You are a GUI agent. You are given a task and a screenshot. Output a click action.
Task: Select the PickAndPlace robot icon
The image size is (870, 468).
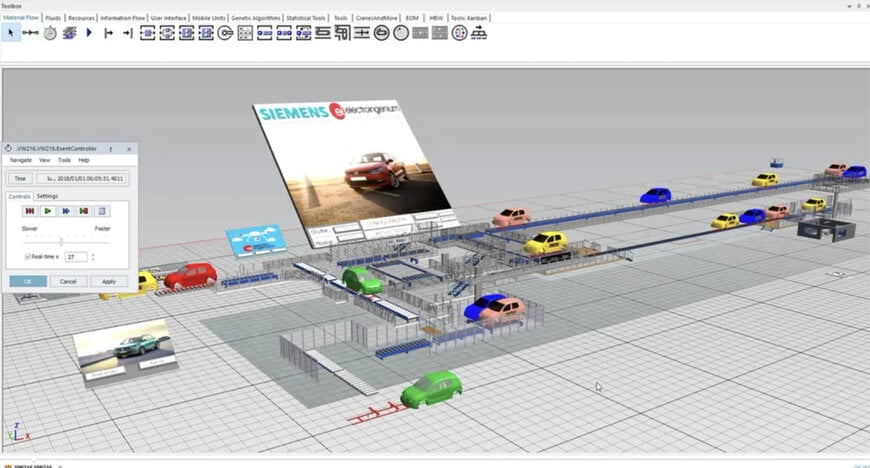(x=225, y=33)
